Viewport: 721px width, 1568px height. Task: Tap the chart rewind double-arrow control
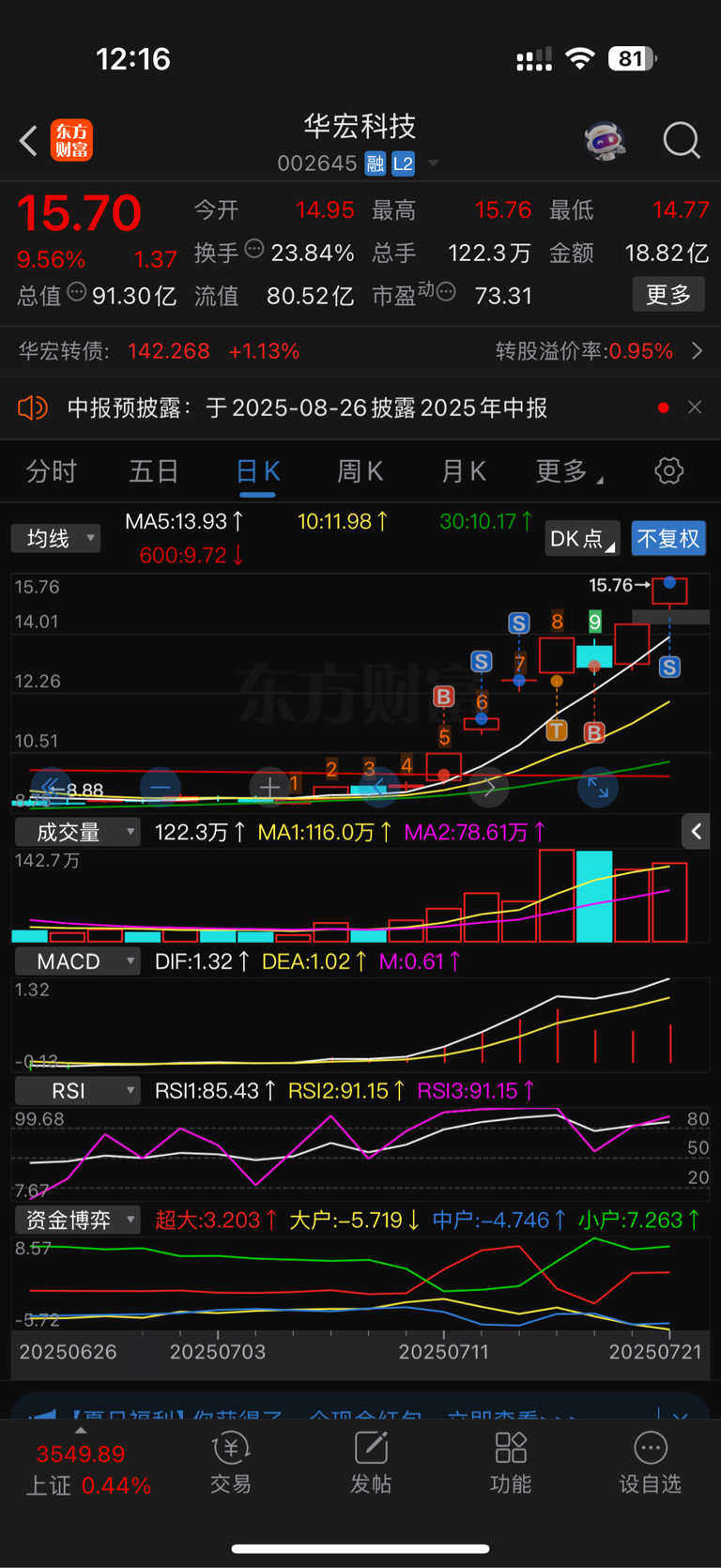(50, 787)
